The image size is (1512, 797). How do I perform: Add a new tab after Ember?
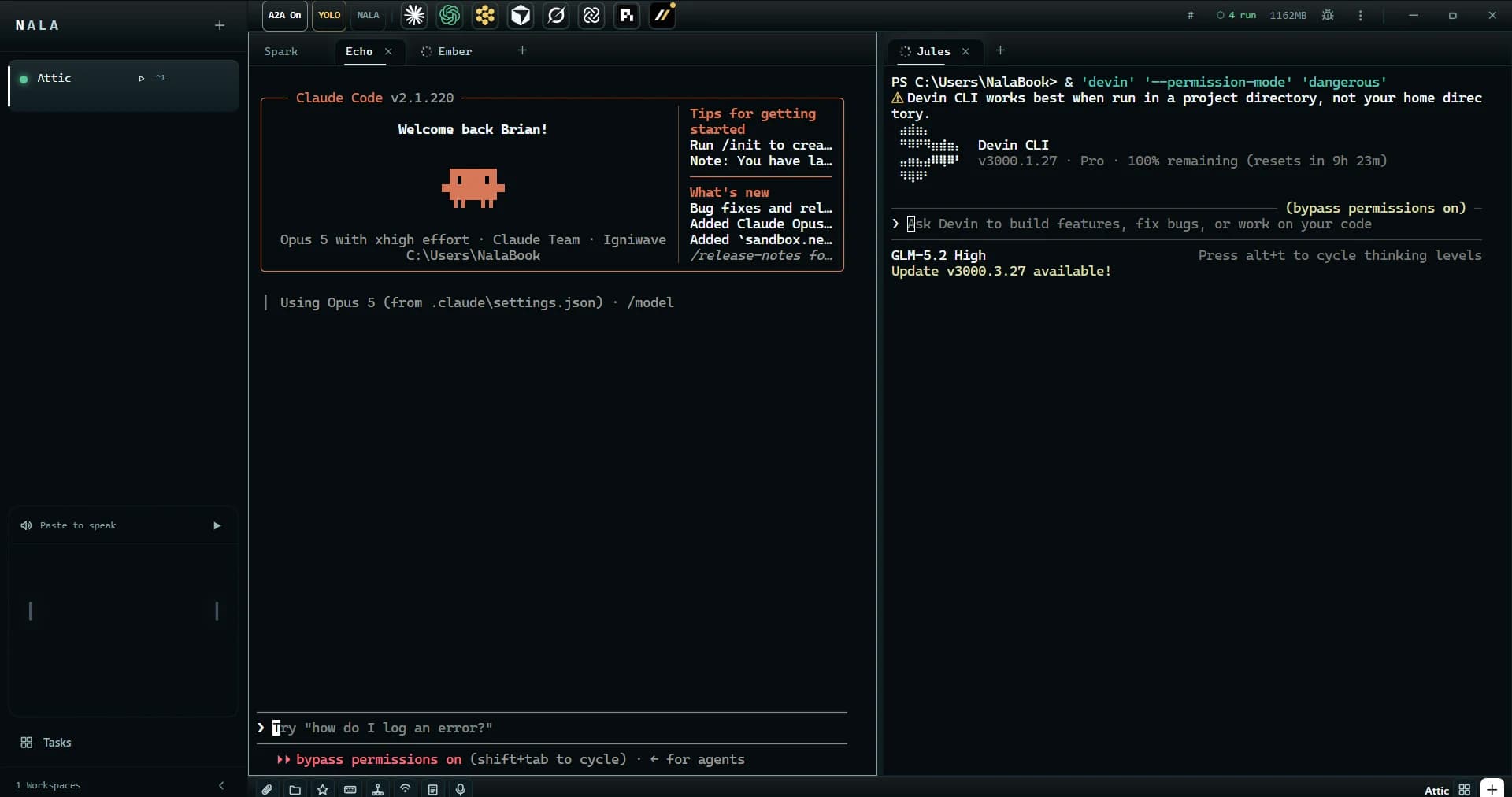point(522,50)
